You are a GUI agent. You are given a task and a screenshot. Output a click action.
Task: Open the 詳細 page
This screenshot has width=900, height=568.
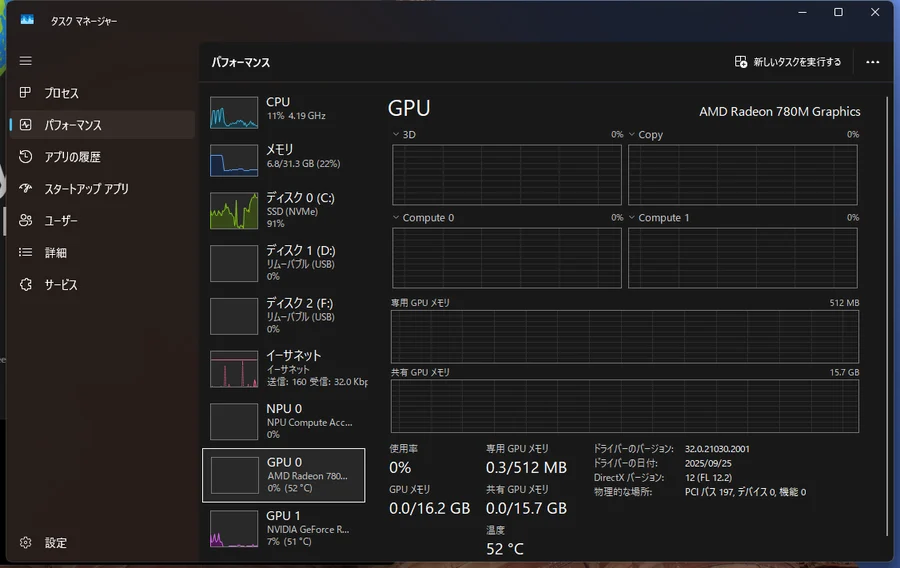click(56, 252)
